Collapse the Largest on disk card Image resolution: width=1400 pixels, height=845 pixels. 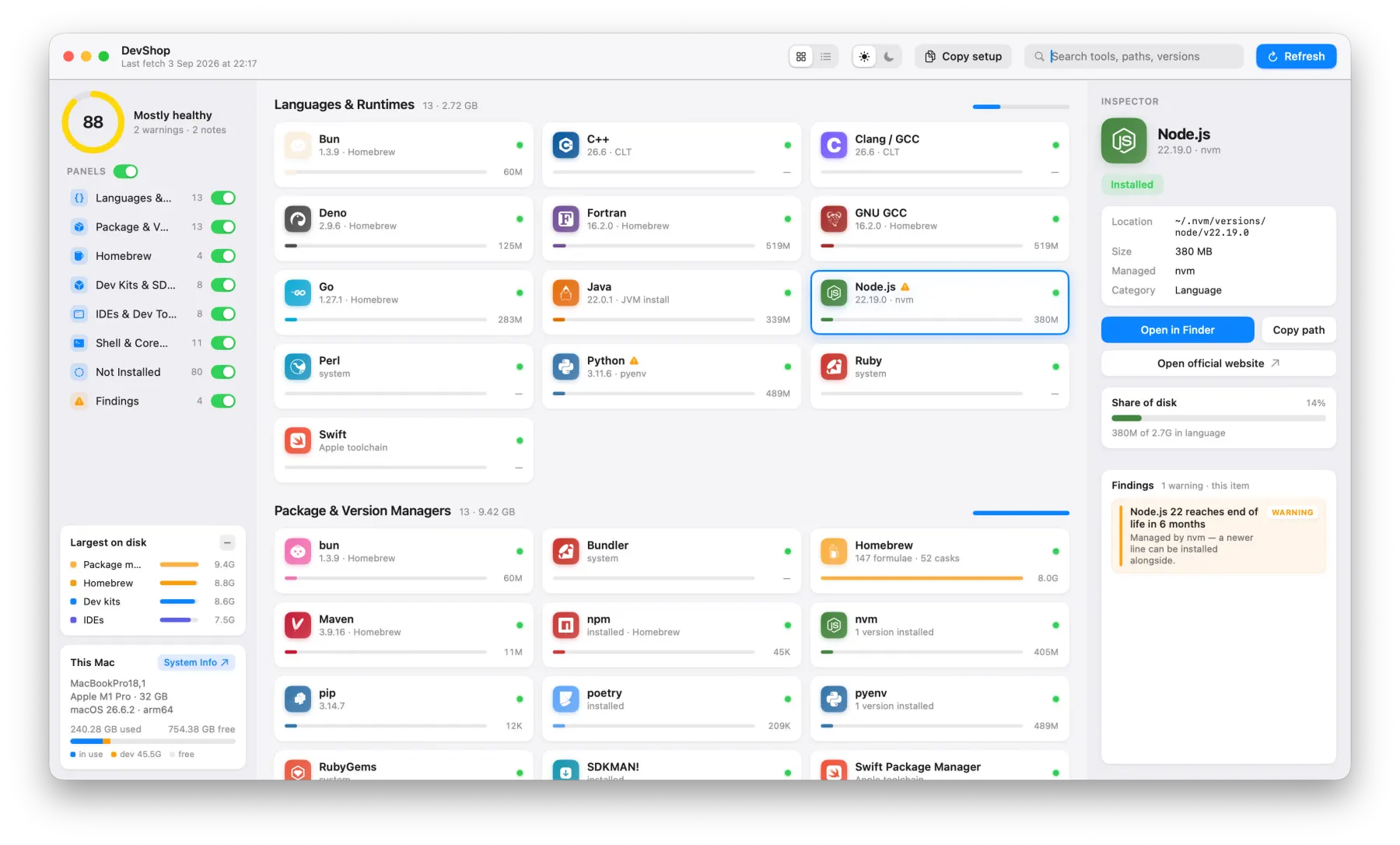pos(227,542)
